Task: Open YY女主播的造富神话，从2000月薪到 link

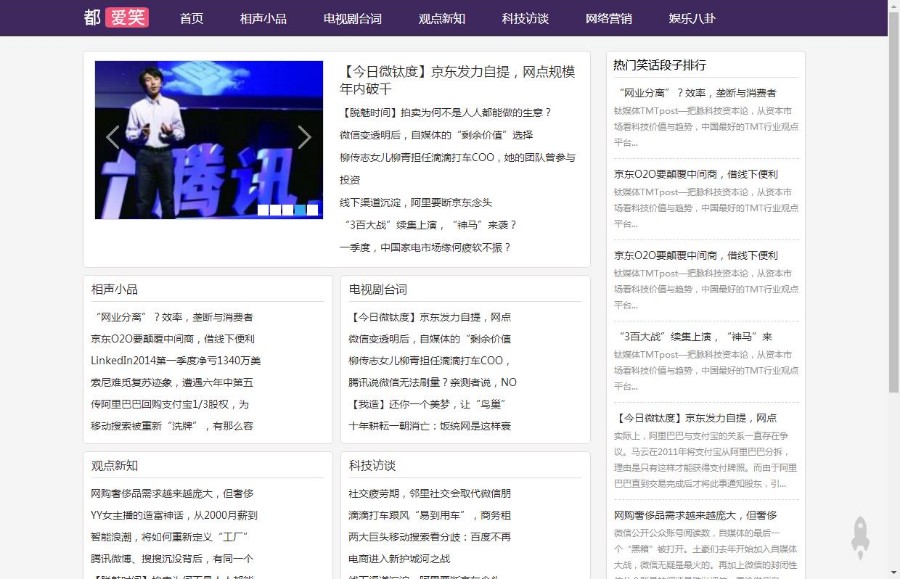Action: pos(174,515)
